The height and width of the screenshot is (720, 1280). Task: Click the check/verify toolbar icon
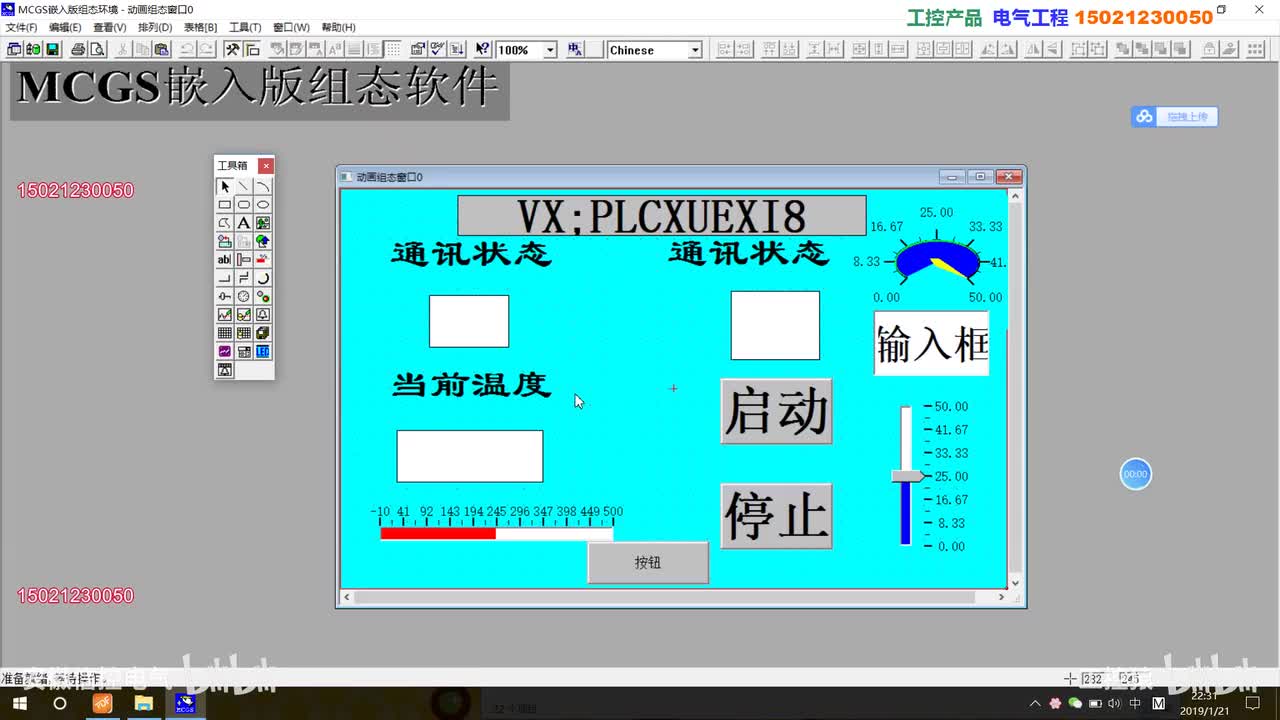click(x=437, y=49)
